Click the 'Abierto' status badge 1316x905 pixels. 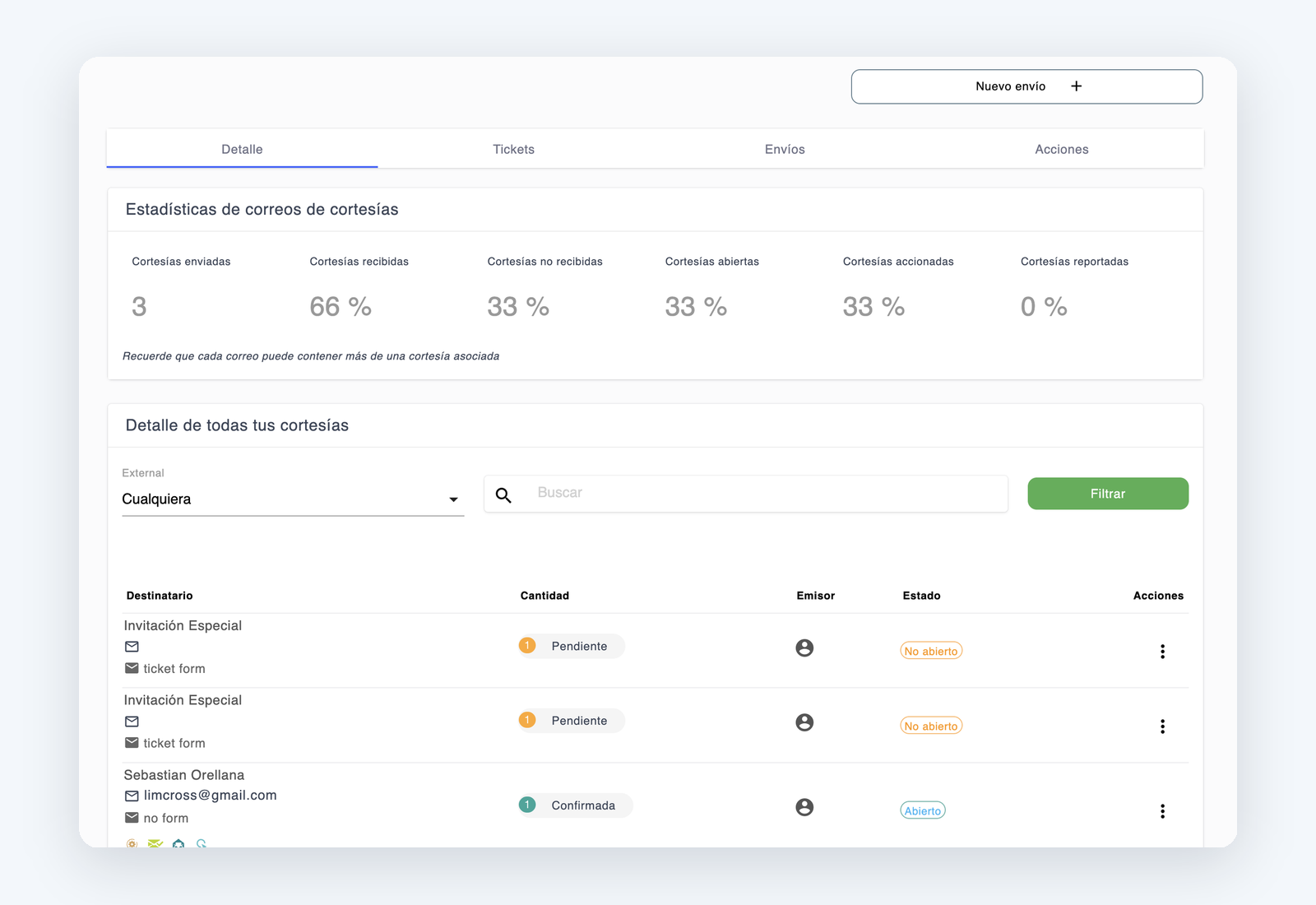923,810
